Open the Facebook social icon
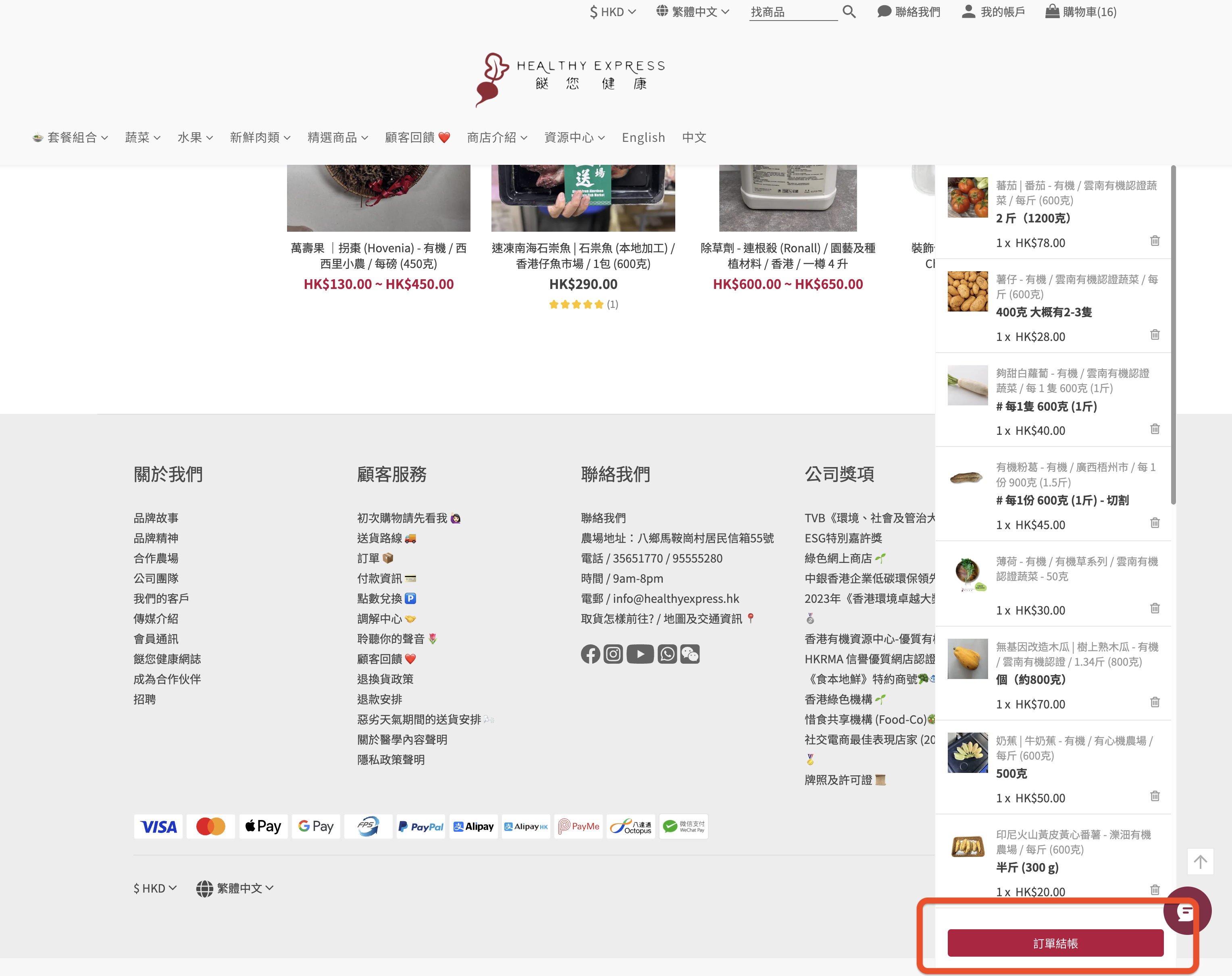 coord(590,654)
